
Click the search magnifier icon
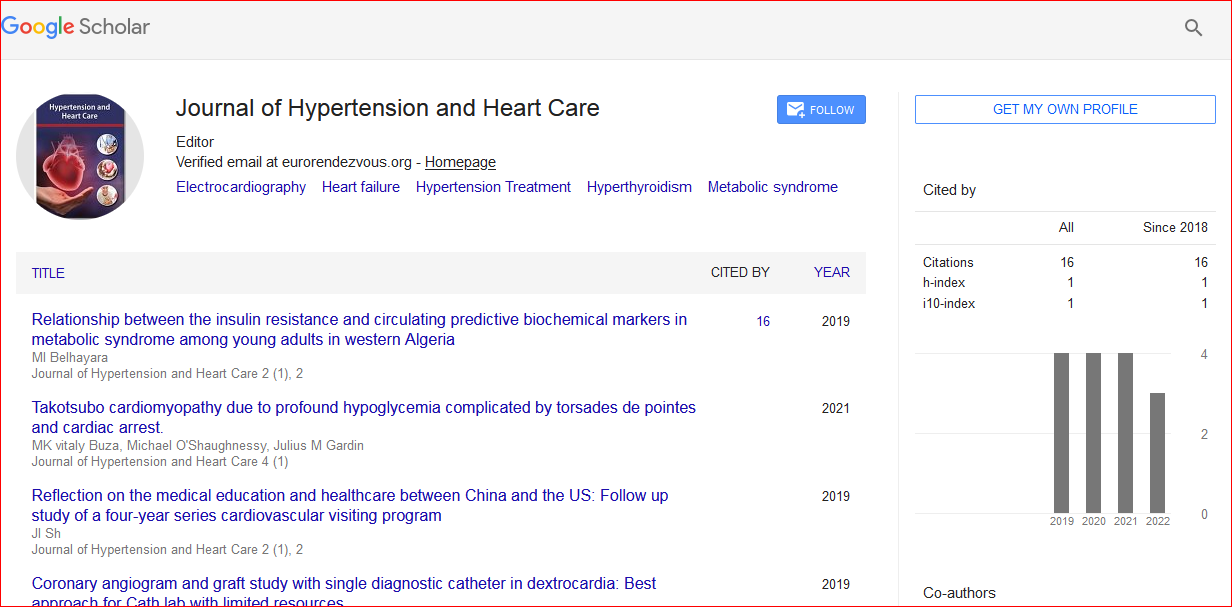pyautogui.click(x=1193, y=28)
